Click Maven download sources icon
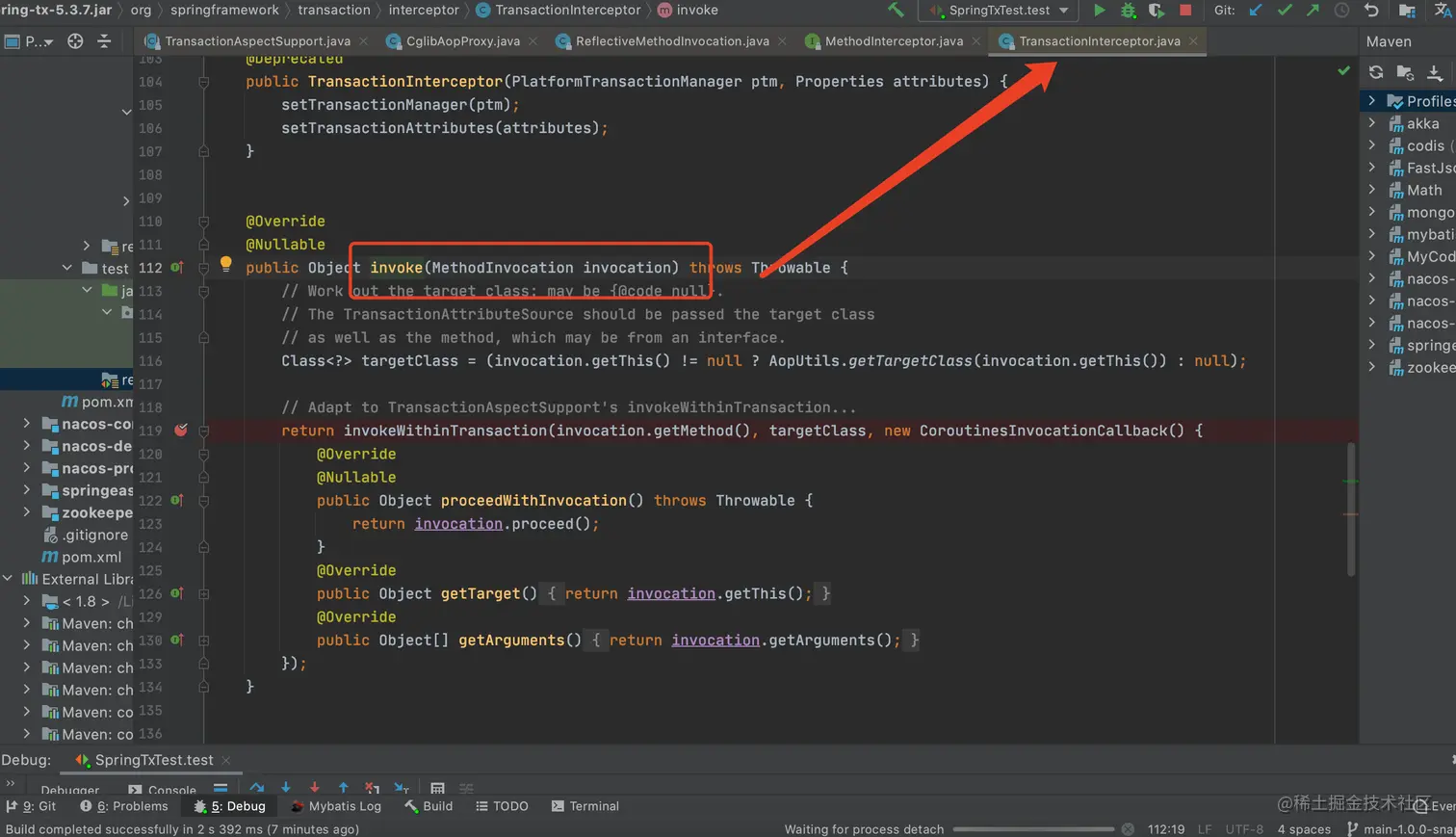Viewport: 1456px width, 837px height. point(1435,72)
